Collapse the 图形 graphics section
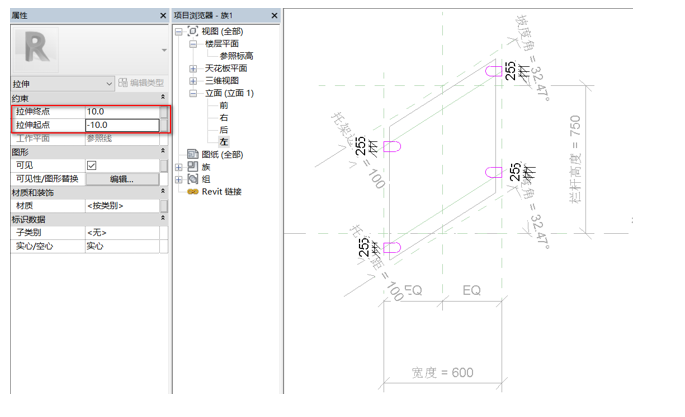 click(163, 151)
